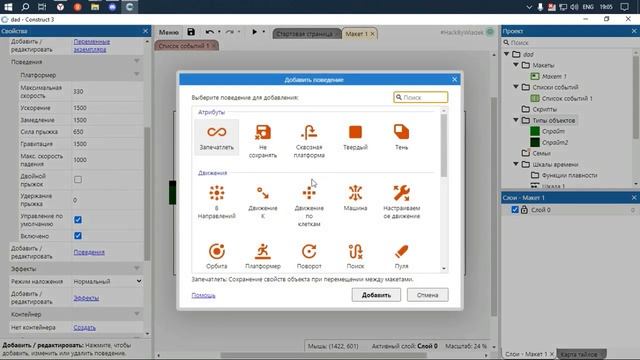This screenshot has height=360, width=640.
Task: Select the Запечатлеть (Persist) behavior icon
Action: [x=216, y=132]
